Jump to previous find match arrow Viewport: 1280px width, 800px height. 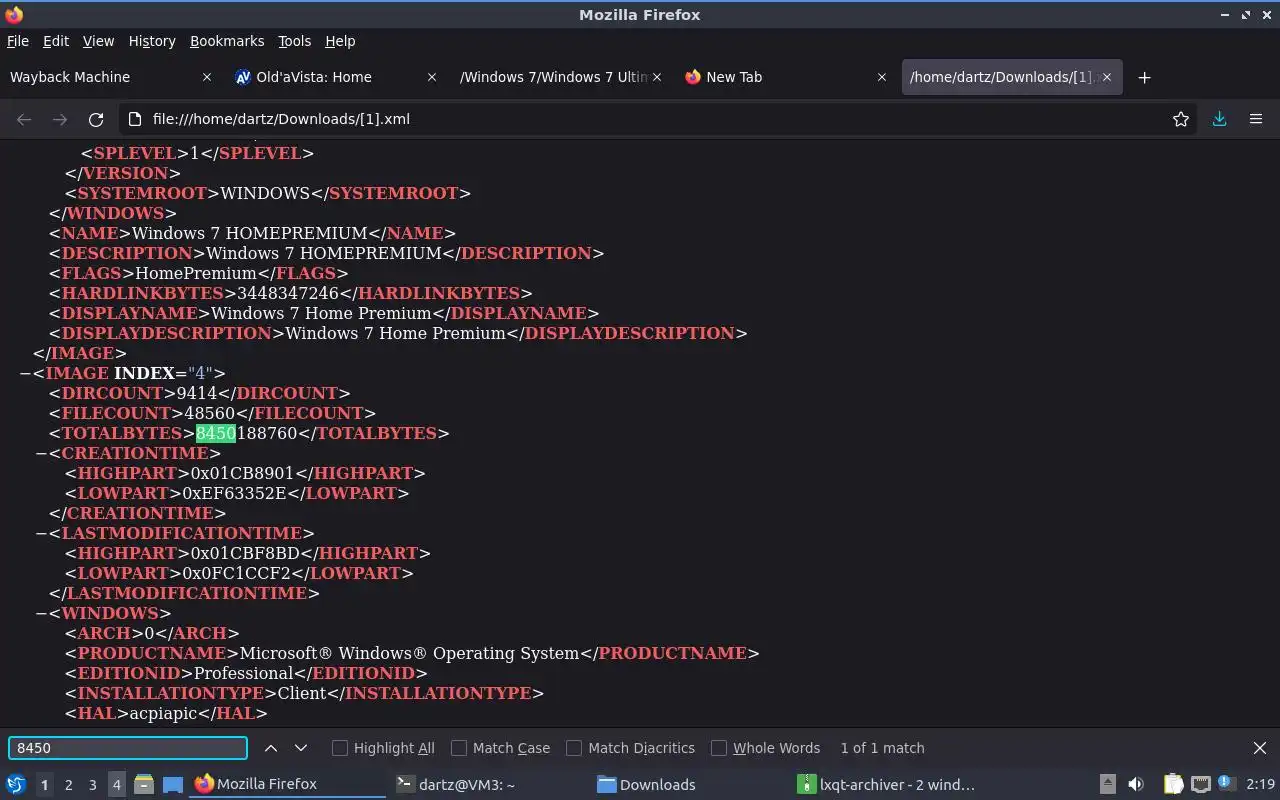(271, 748)
